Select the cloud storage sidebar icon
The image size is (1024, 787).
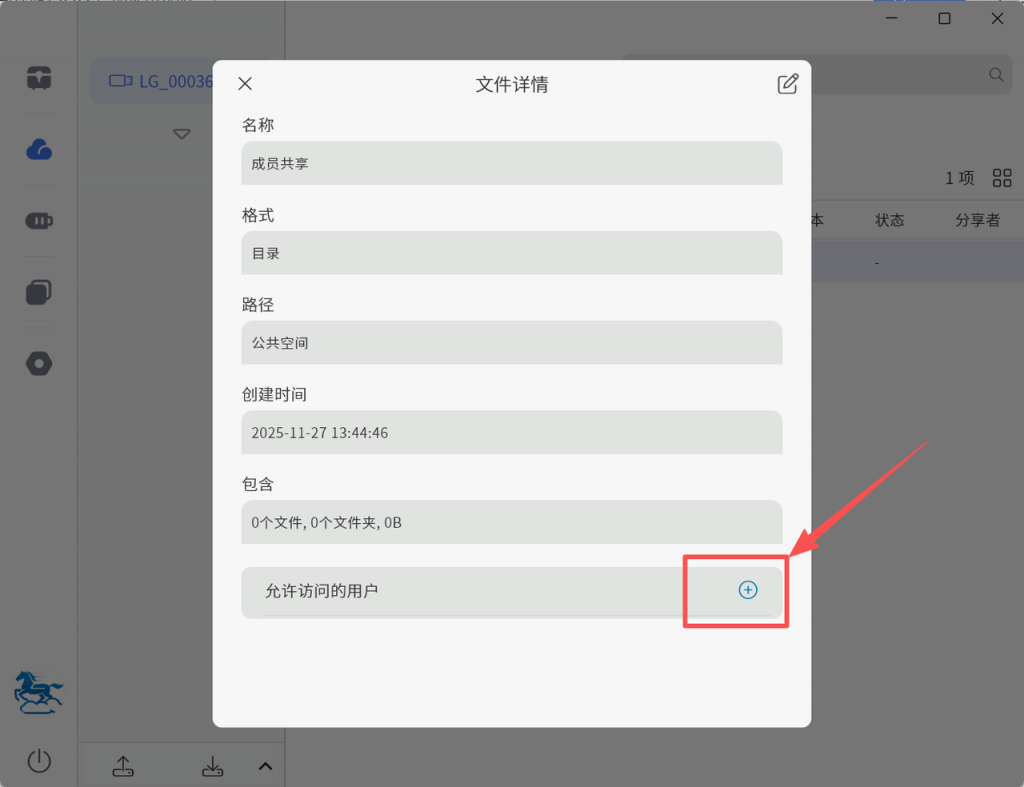click(x=39, y=150)
